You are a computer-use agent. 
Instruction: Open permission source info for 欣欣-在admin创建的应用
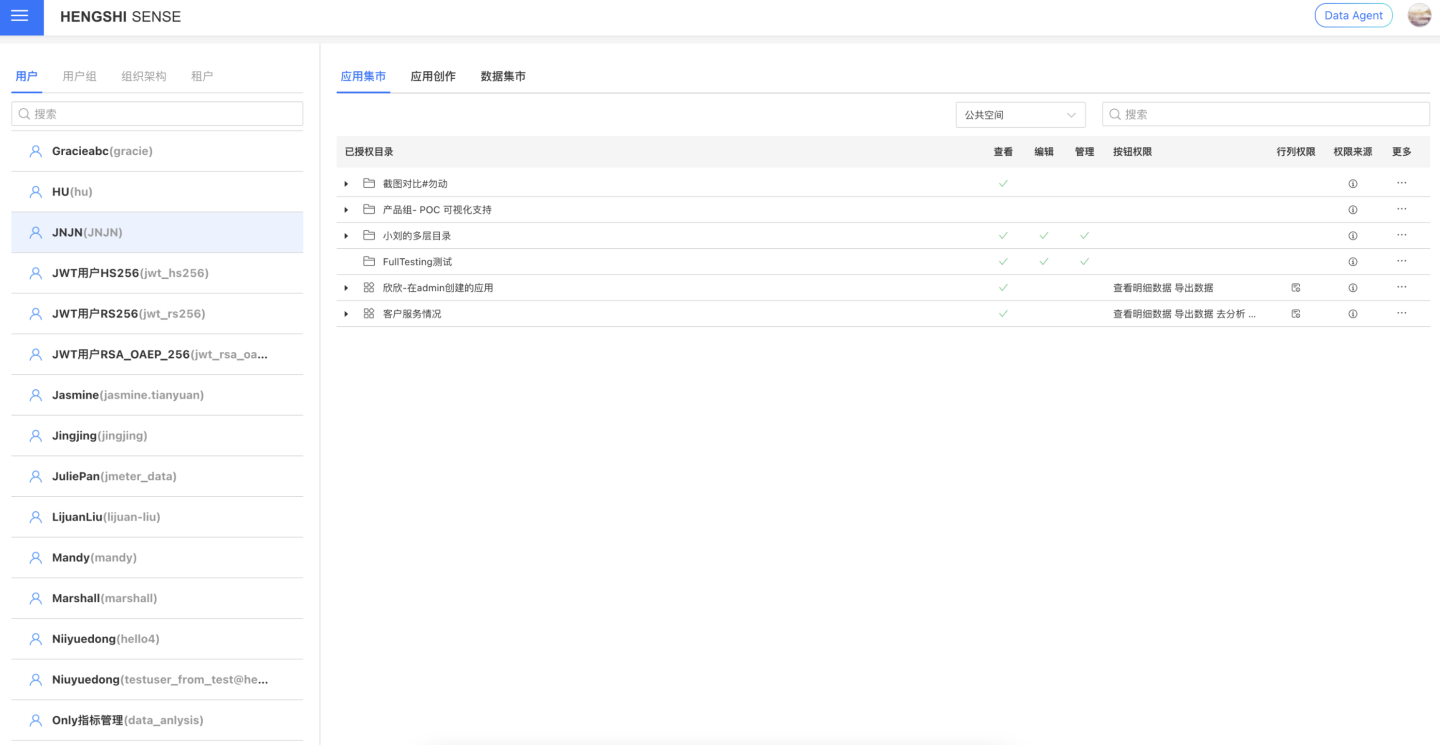(1353, 288)
